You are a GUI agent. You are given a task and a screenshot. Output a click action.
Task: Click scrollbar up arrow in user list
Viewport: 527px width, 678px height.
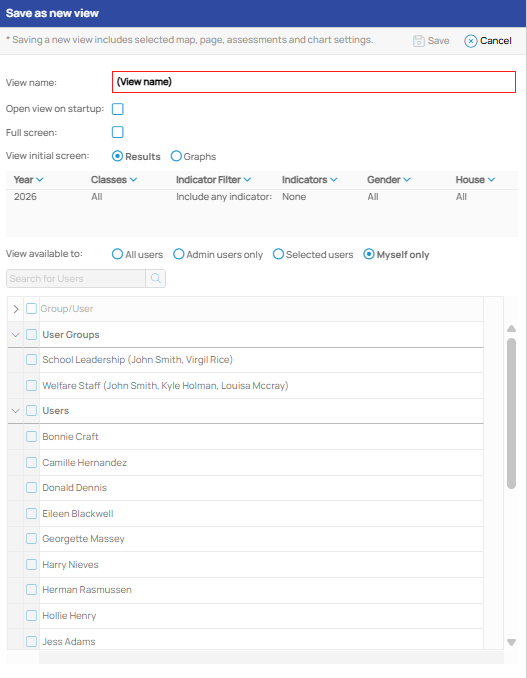point(511,329)
